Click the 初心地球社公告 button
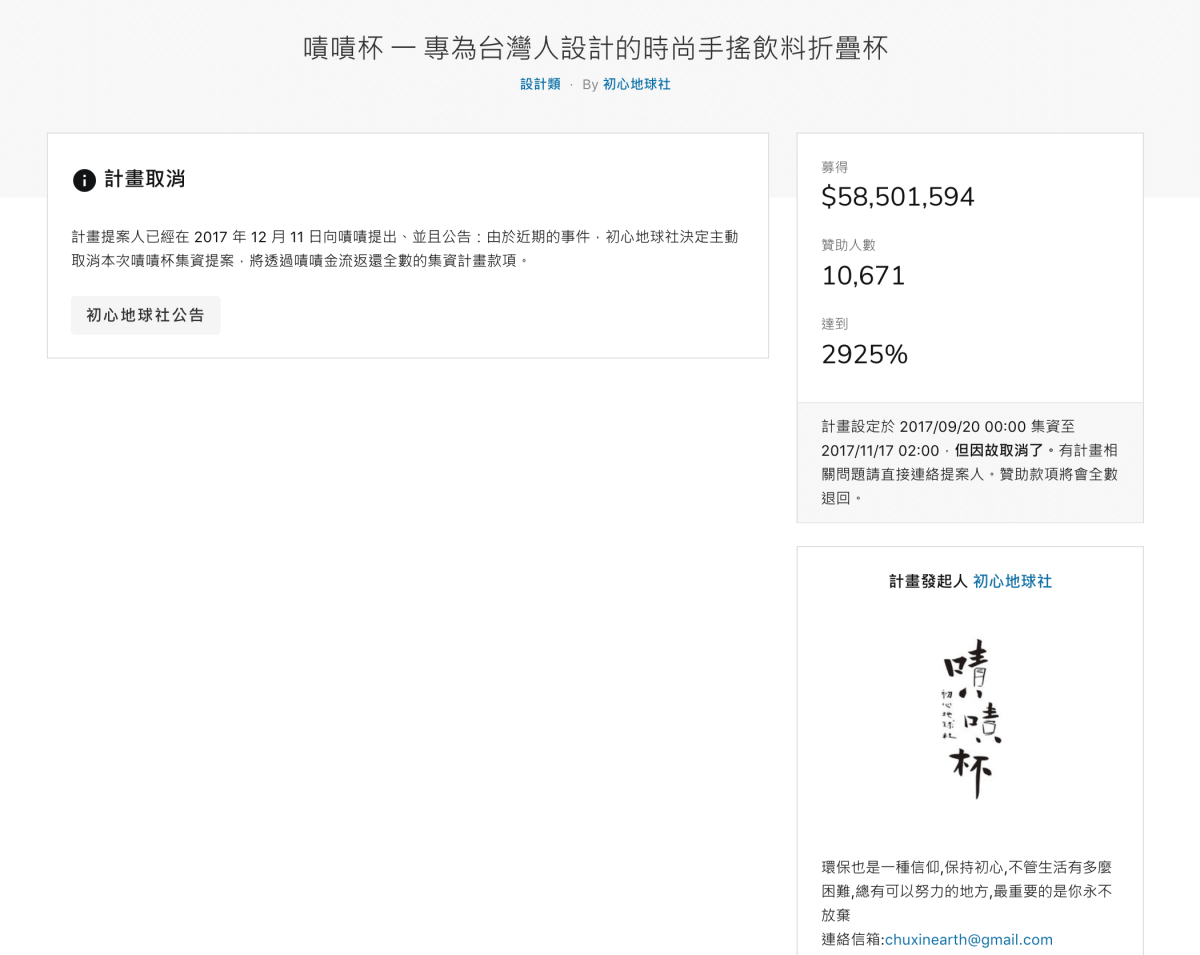This screenshot has height=955, width=1200. [146, 315]
